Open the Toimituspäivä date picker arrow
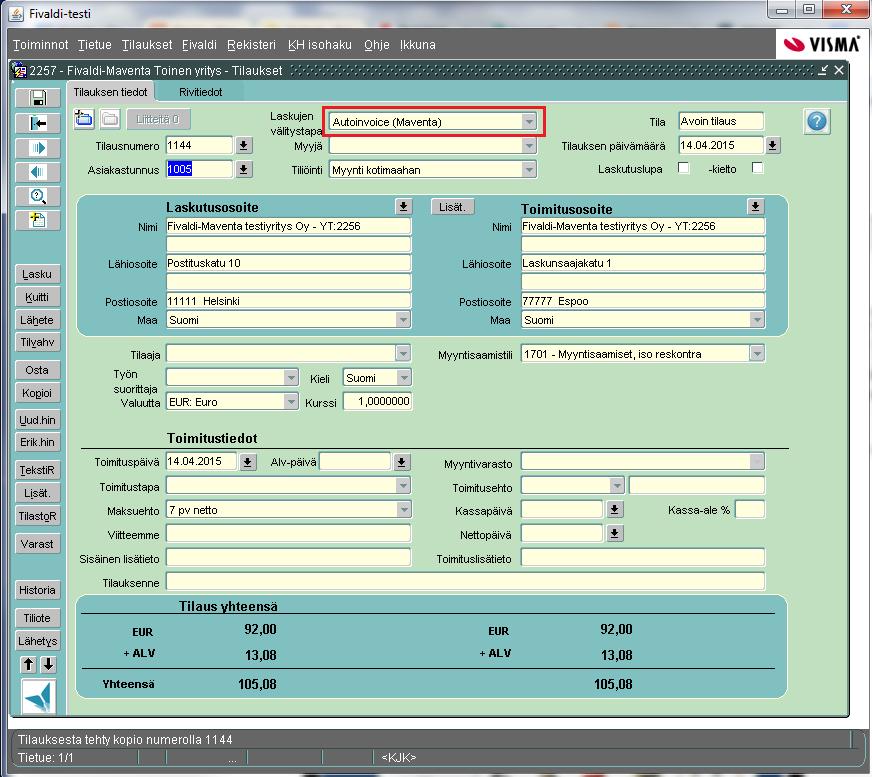Viewport: 872px width, 777px height. pos(247,462)
